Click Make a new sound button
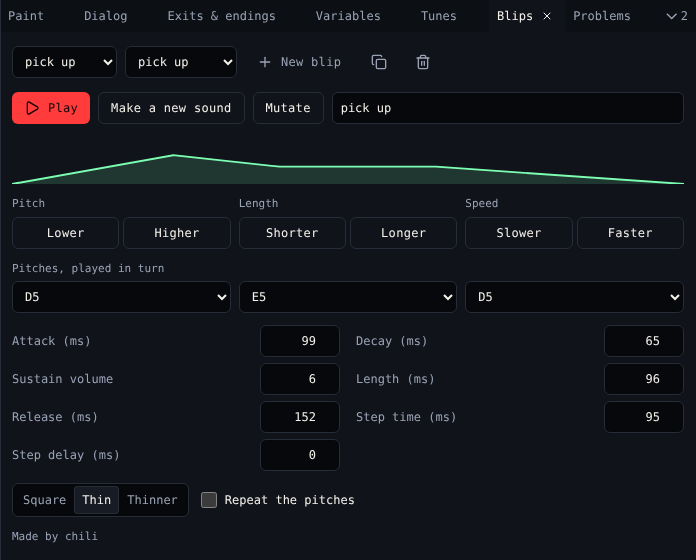696x560 pixels. tap(171, 108)
